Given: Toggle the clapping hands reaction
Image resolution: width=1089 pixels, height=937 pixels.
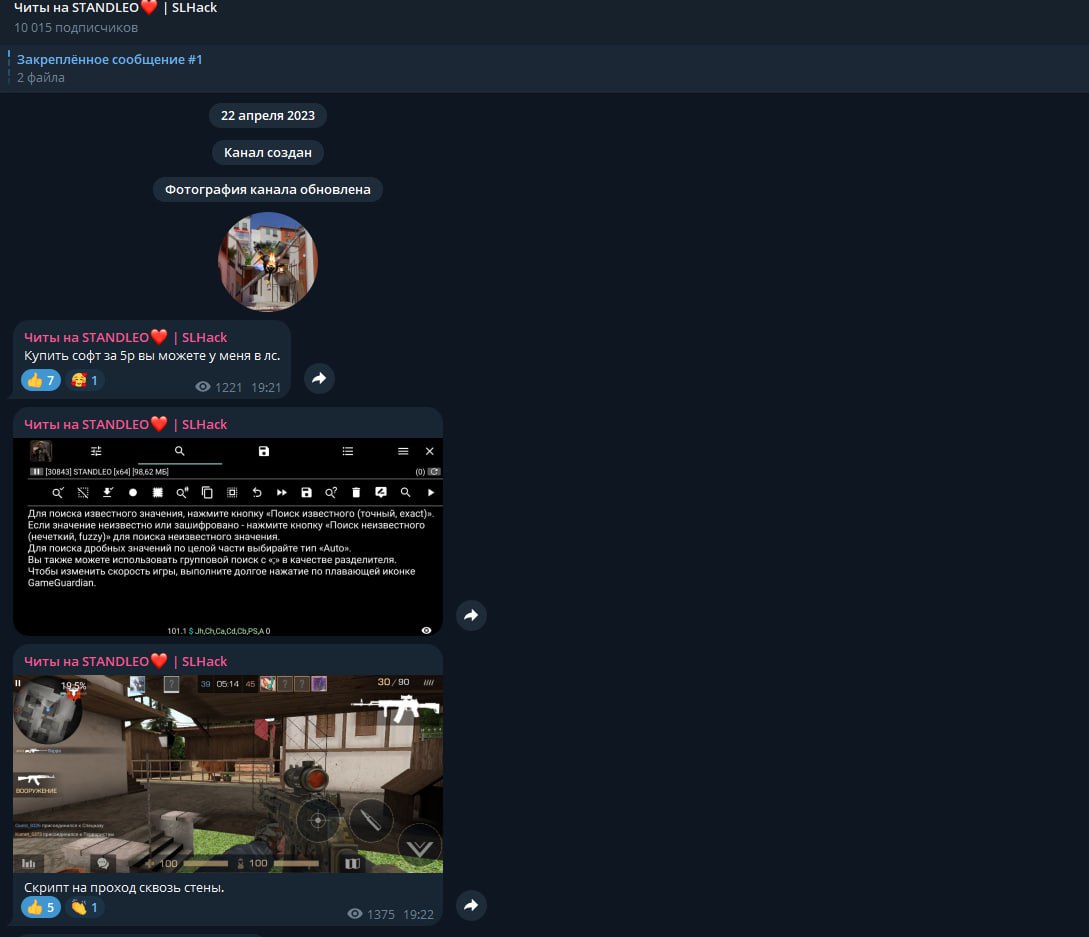Looking at the screenshot, I should [x=85, y=907].
